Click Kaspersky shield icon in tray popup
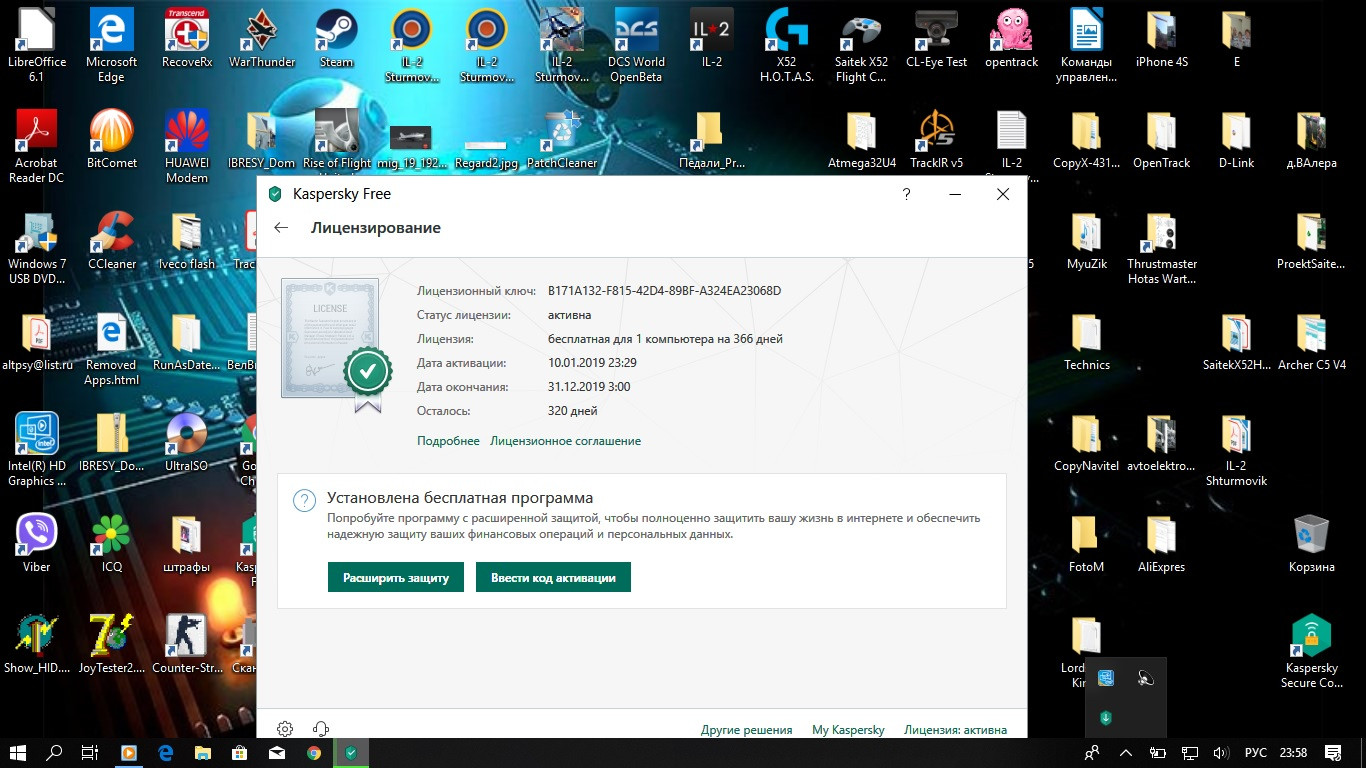1366x768 pixels. click(1106, 717)
